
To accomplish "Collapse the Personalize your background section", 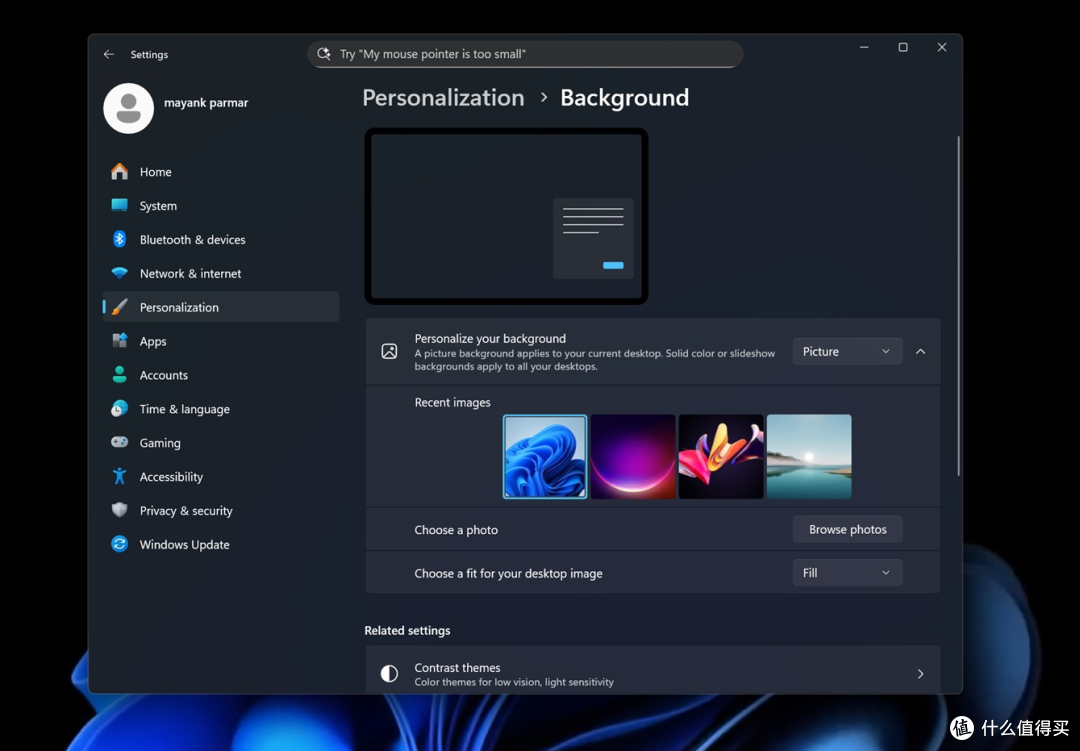I will (x=921, y=351).
